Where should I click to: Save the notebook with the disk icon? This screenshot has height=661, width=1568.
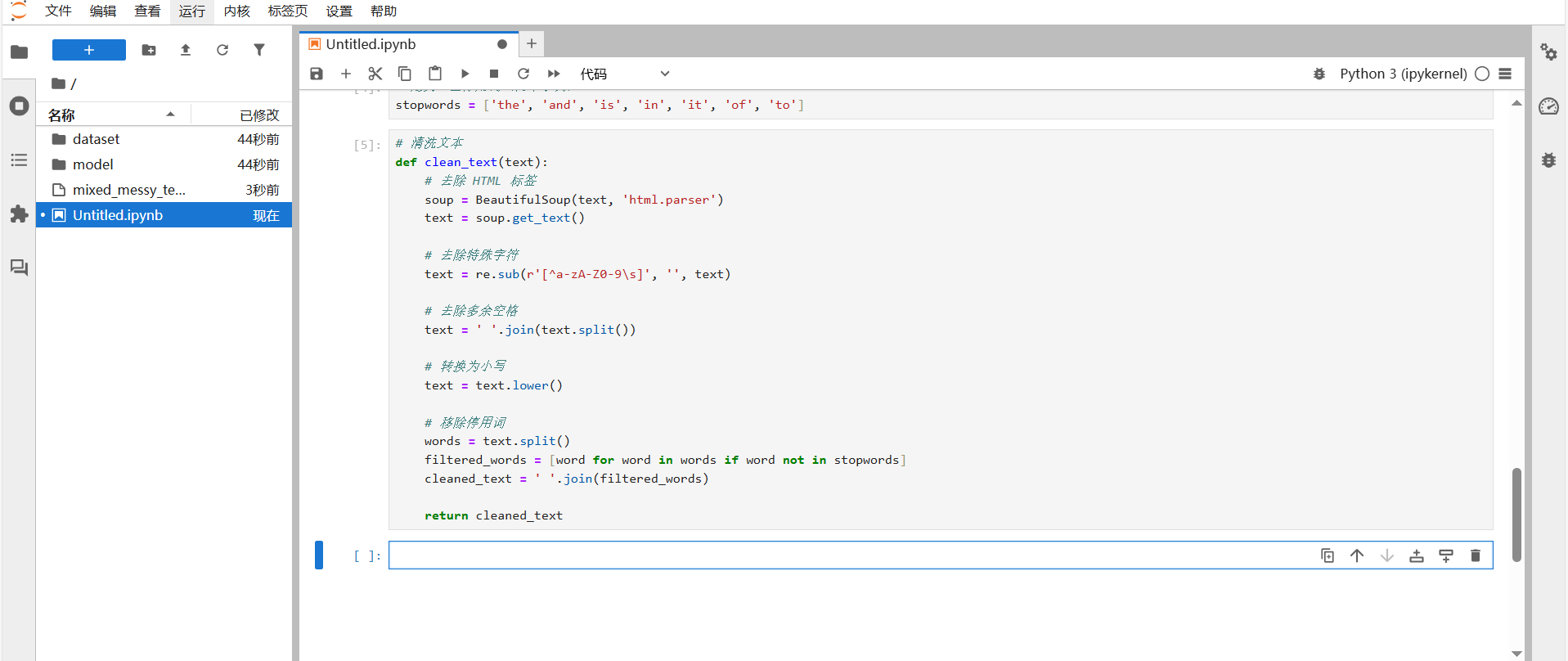point(317,74)
